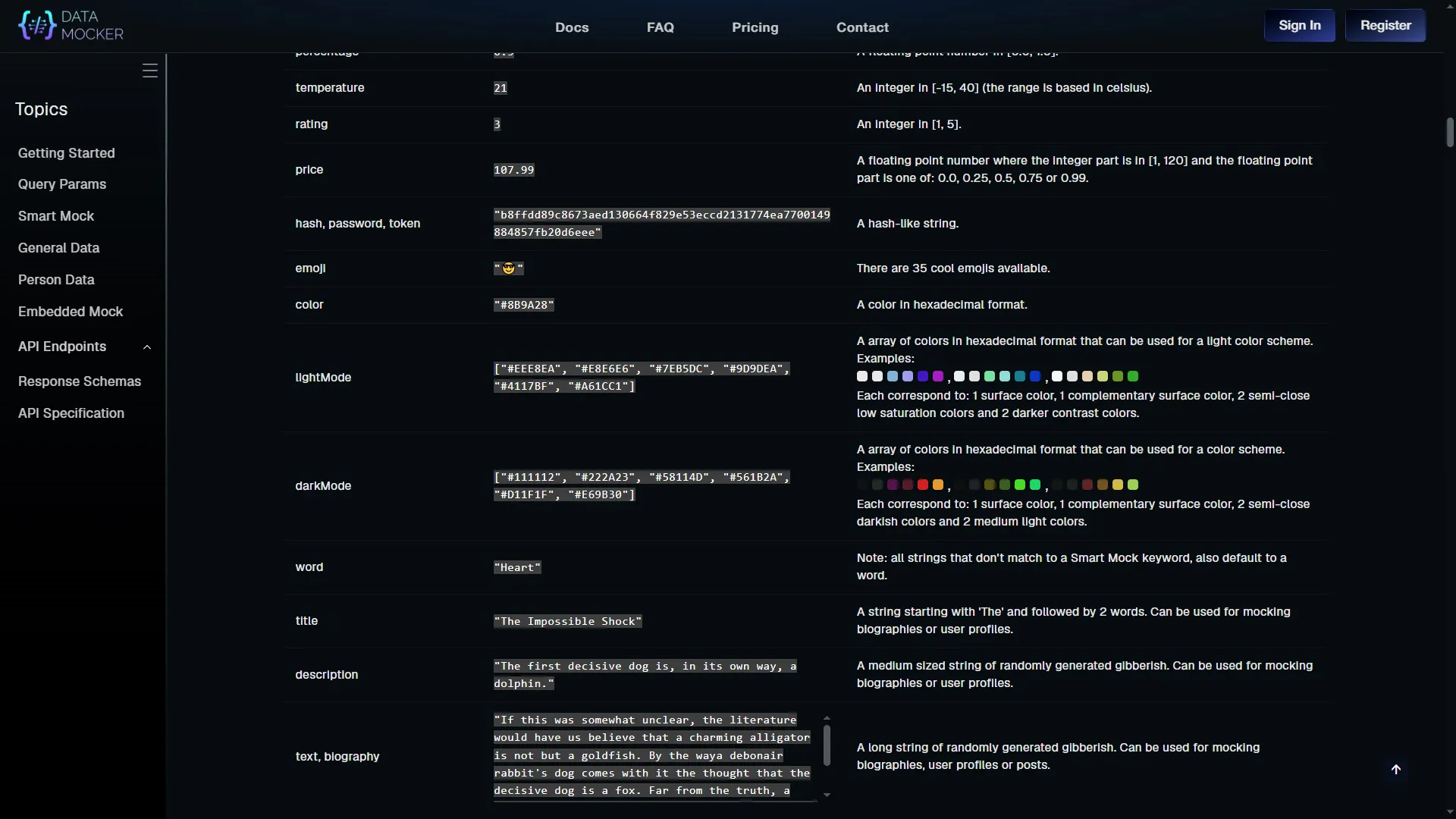This screenshot has width=1456, height=819.
Task: Click the "price" keyword cell
Action: [309, 170]
